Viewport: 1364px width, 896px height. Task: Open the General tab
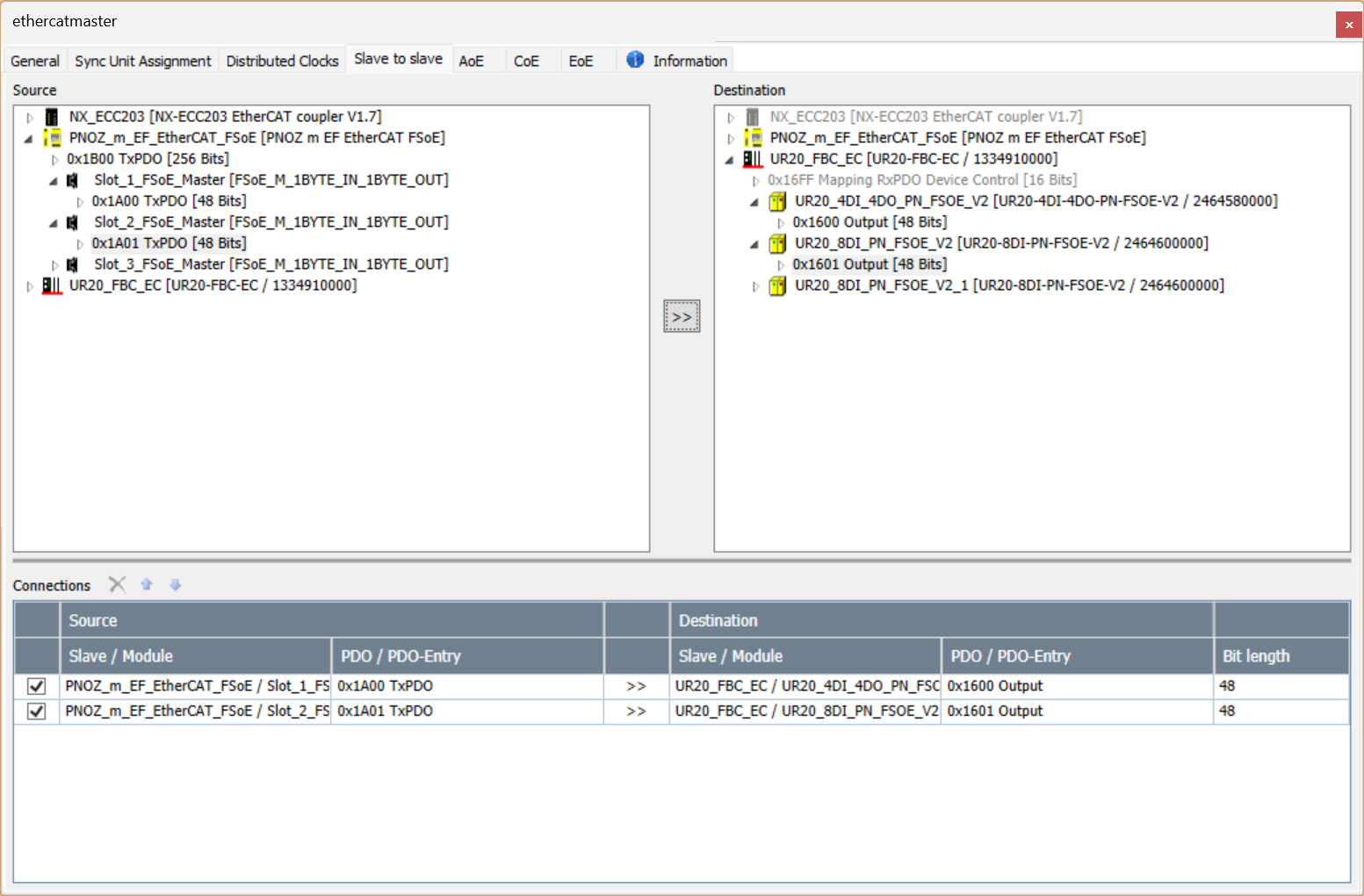click(x=35, y=61)
